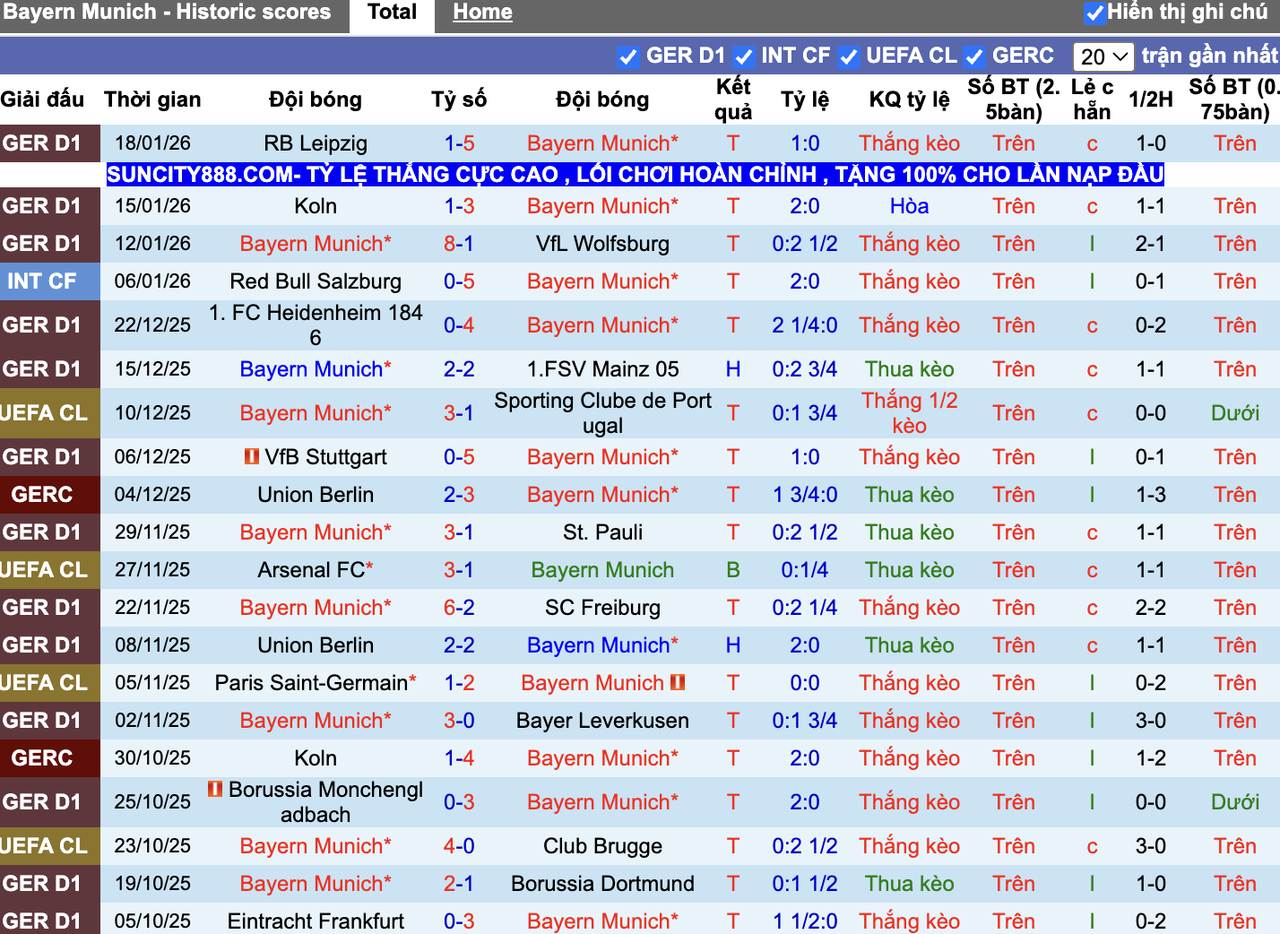This screenshot has height=934, width=1280.
Task: Select the Total tab
Action: (x=392, y=12)
